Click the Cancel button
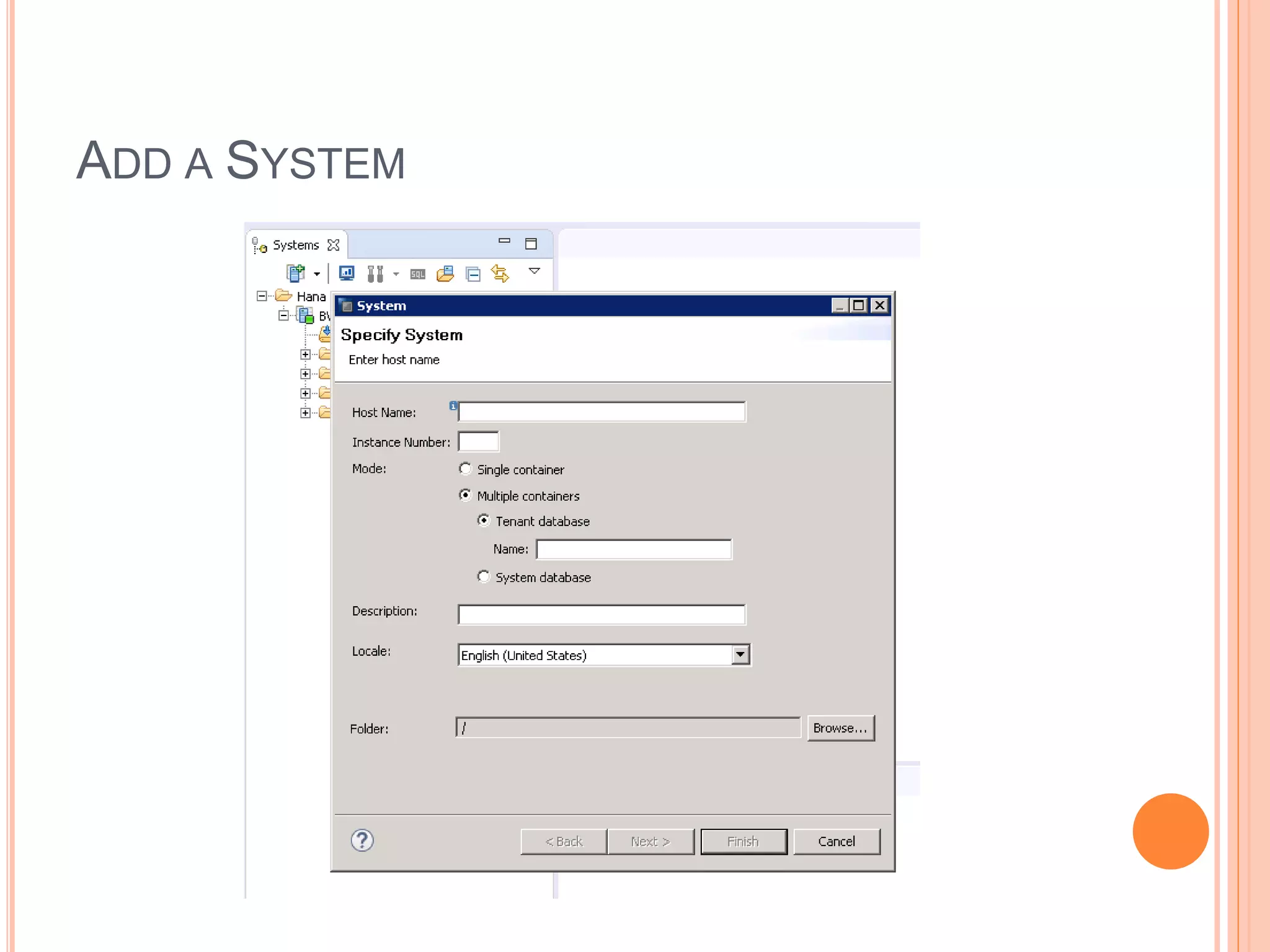 tap(837, 842)
